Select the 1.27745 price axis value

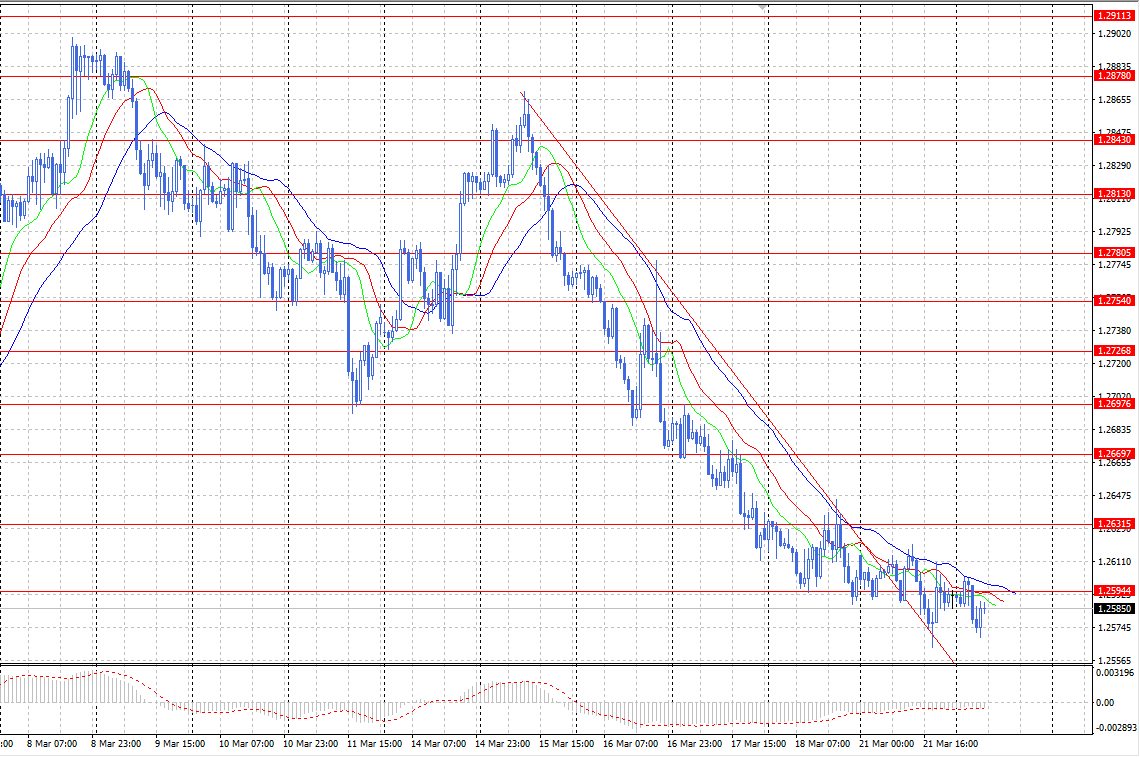point(1115,265)
